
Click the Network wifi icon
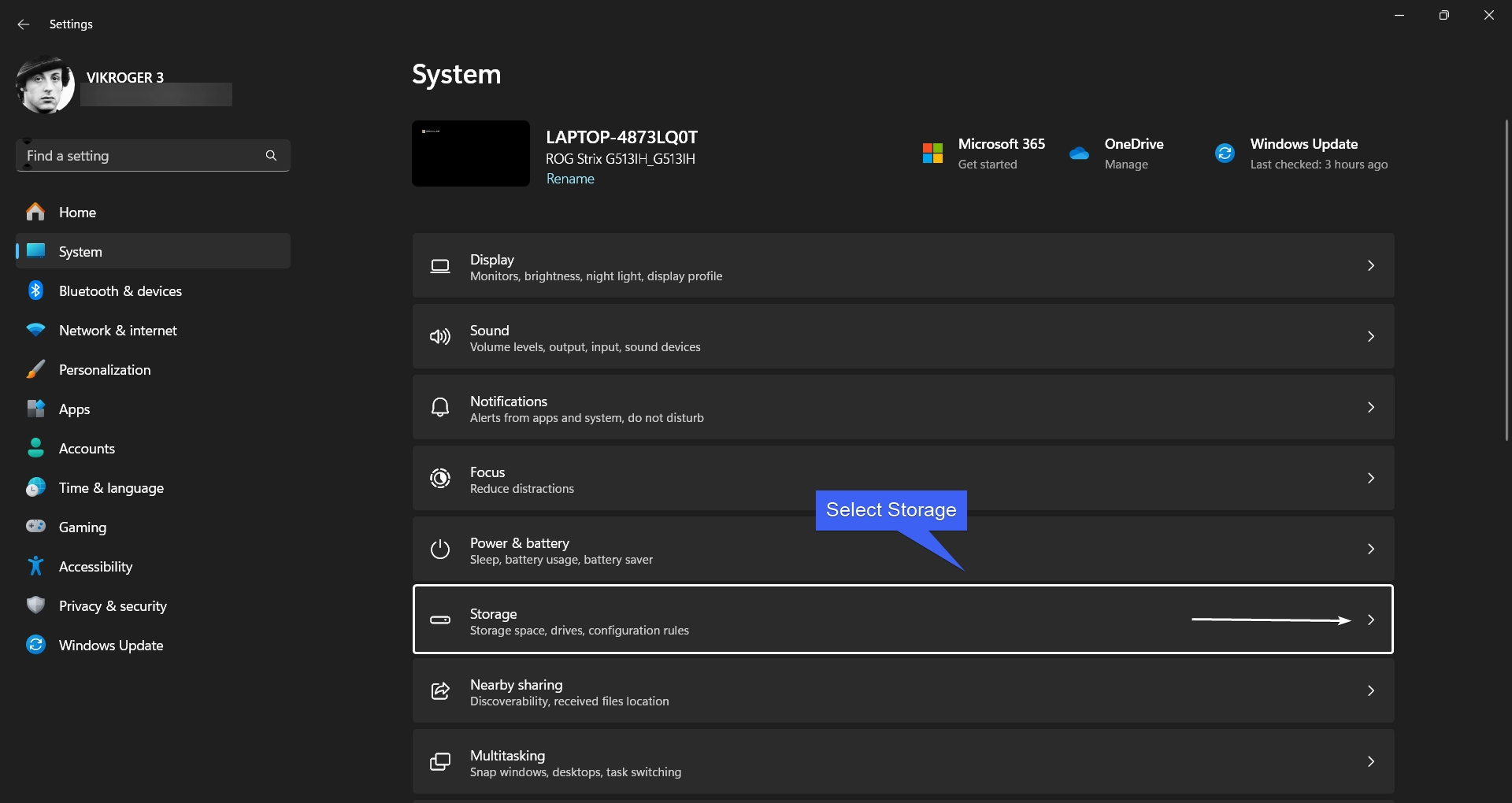coord(35,330)
